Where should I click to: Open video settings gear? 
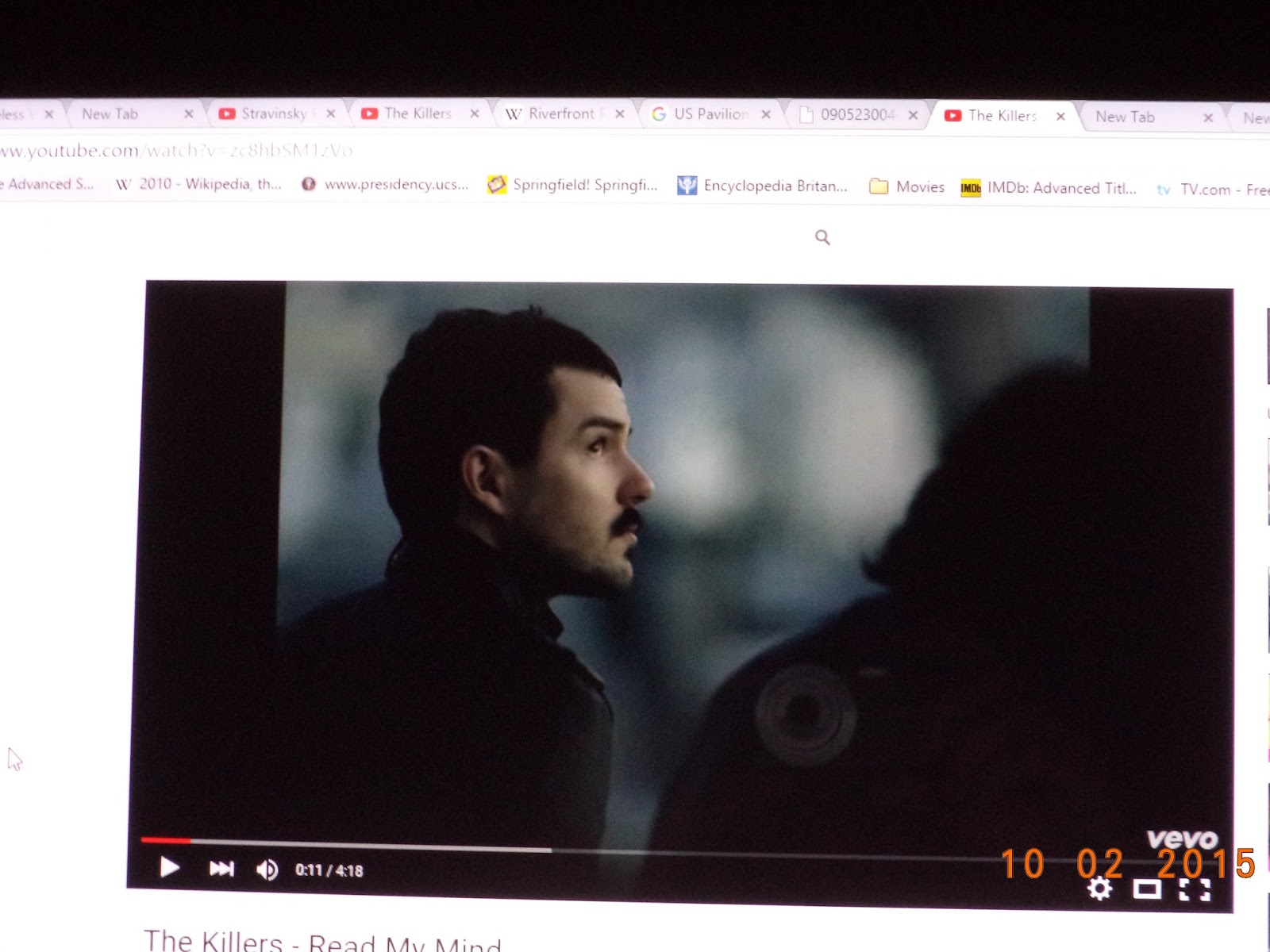point(1099,889)
